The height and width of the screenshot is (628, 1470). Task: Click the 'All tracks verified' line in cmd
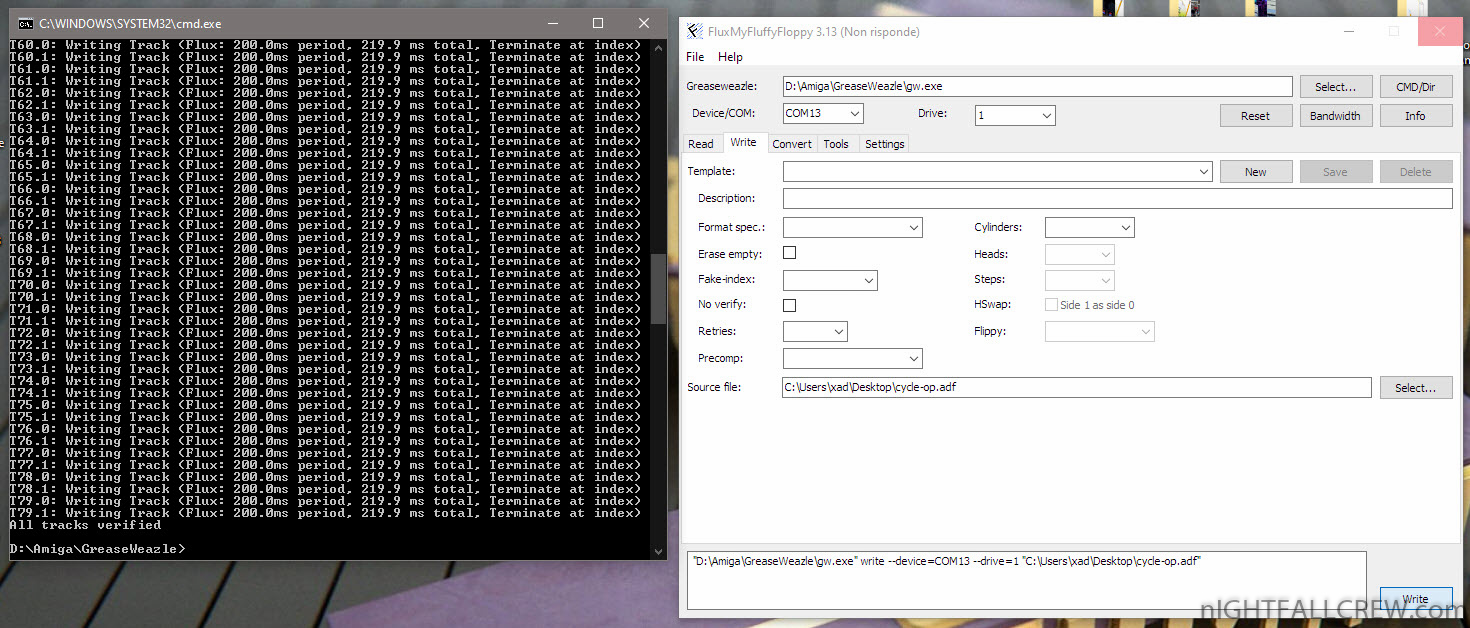click(x=85, y=525)
